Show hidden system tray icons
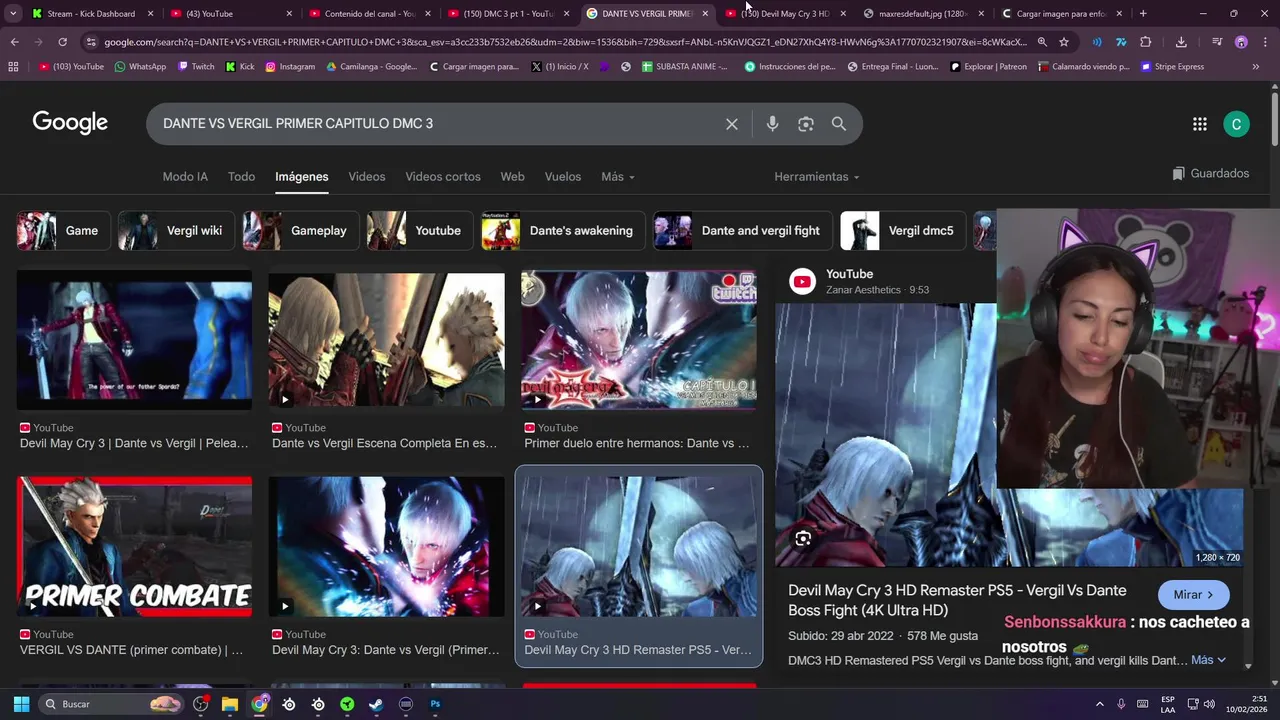Viewport: 1280px width, 720px height. [1100, 704]
